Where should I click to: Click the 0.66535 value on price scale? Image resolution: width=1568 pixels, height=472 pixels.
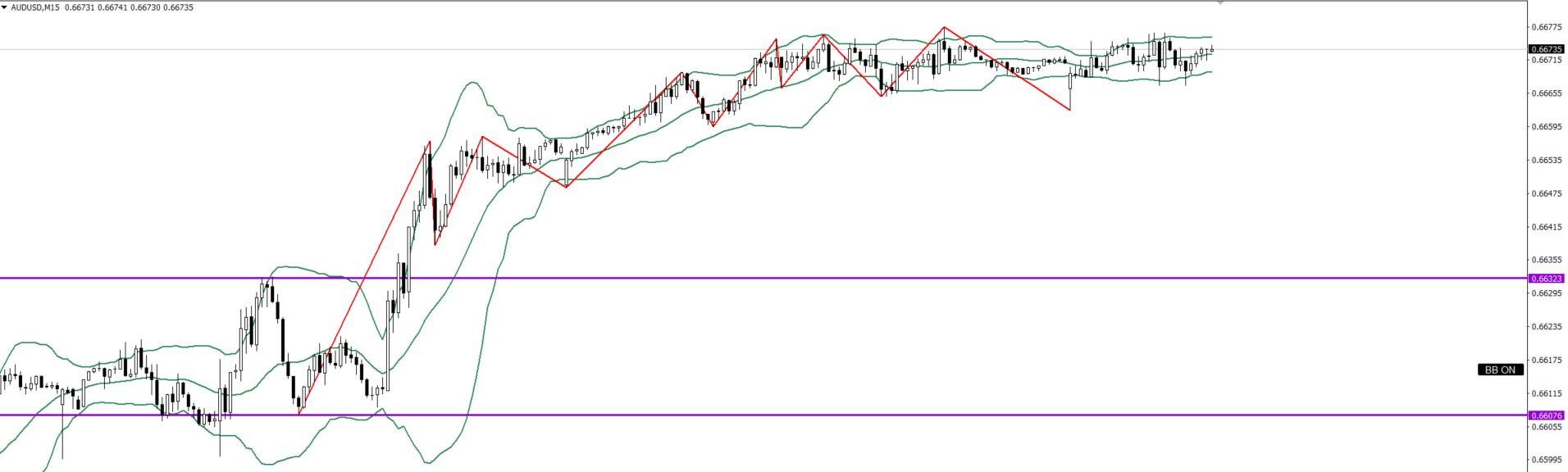point(1546,161)
